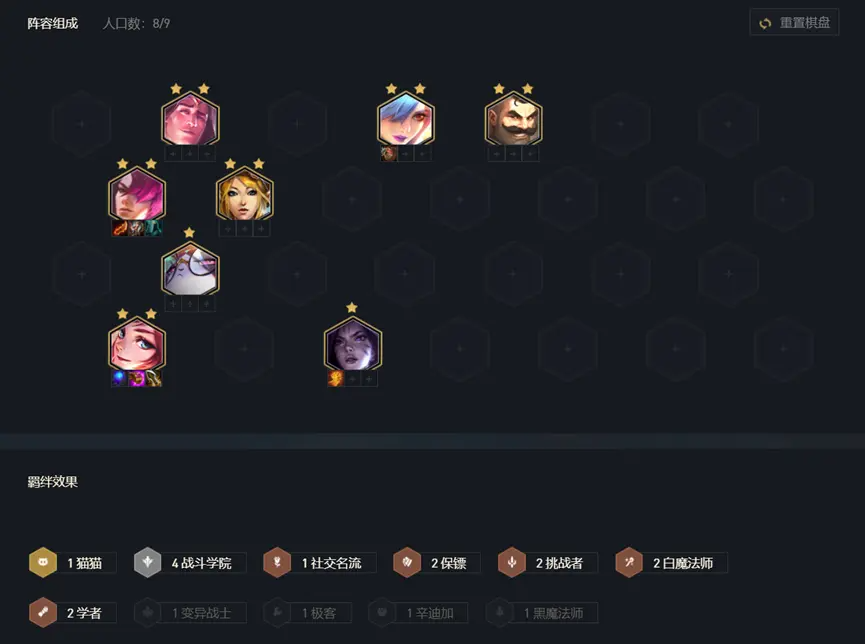This screenshot has width=865, height=644.
Task: Click the inactive 极客 trait label
Action: (319, 613)
